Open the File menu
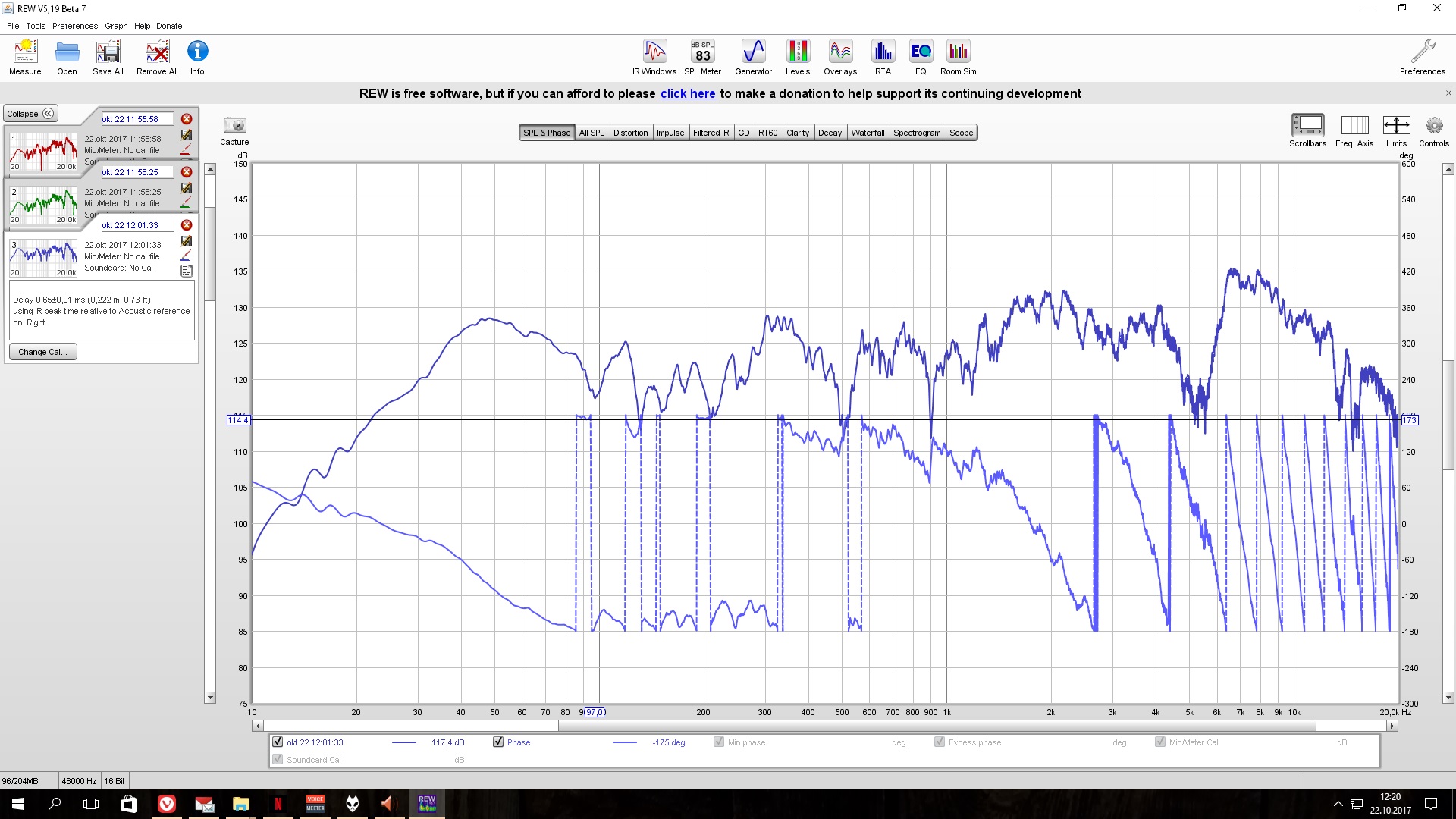 click(13, 26)
